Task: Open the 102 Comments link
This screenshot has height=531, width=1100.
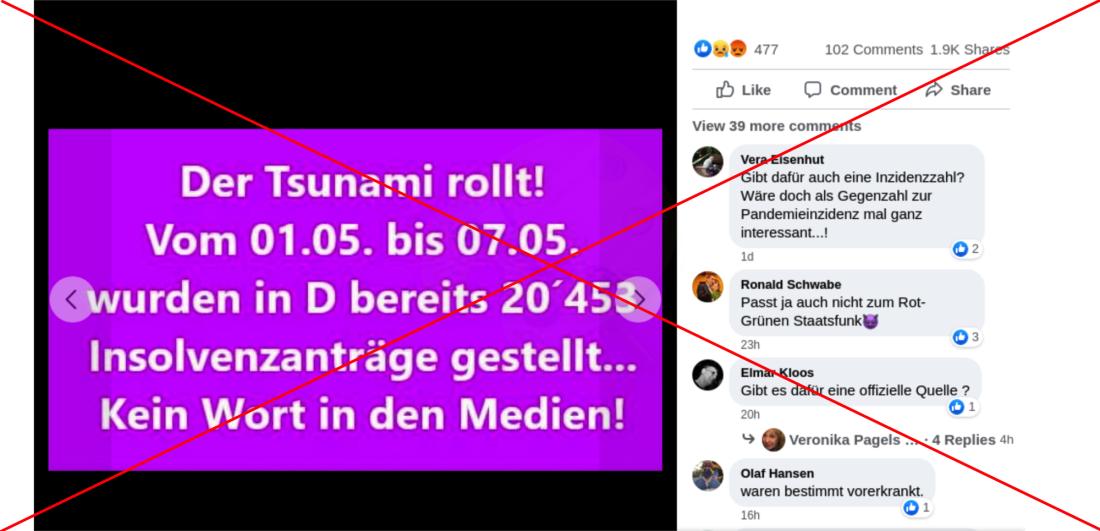Action: coord(873,50)
